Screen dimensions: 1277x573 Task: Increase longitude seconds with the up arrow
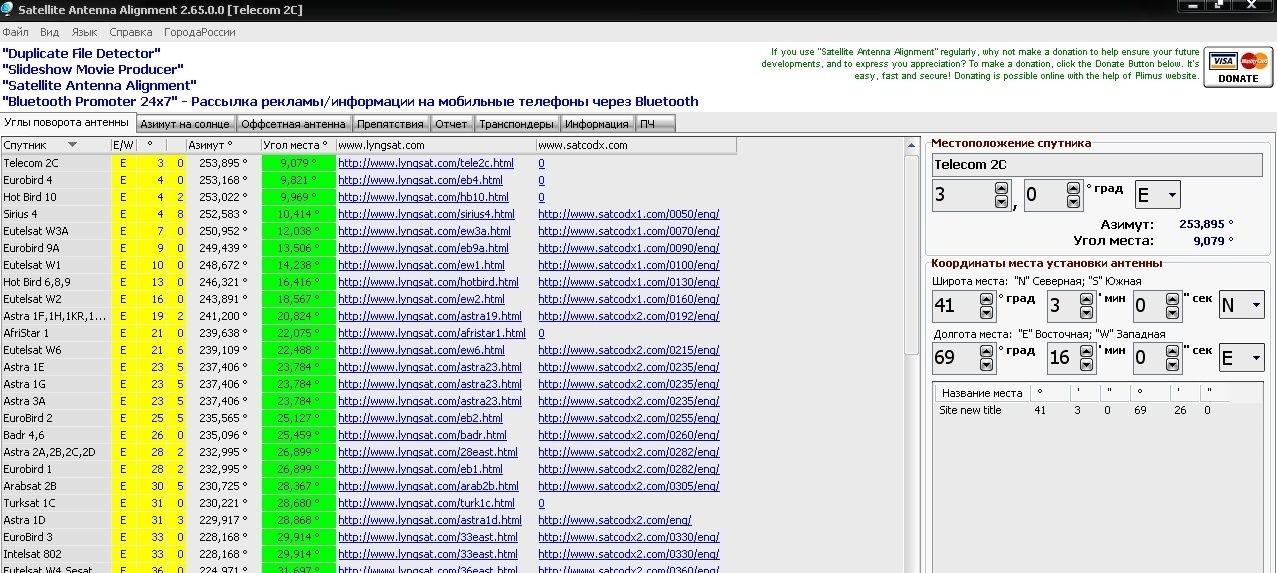1171,351
